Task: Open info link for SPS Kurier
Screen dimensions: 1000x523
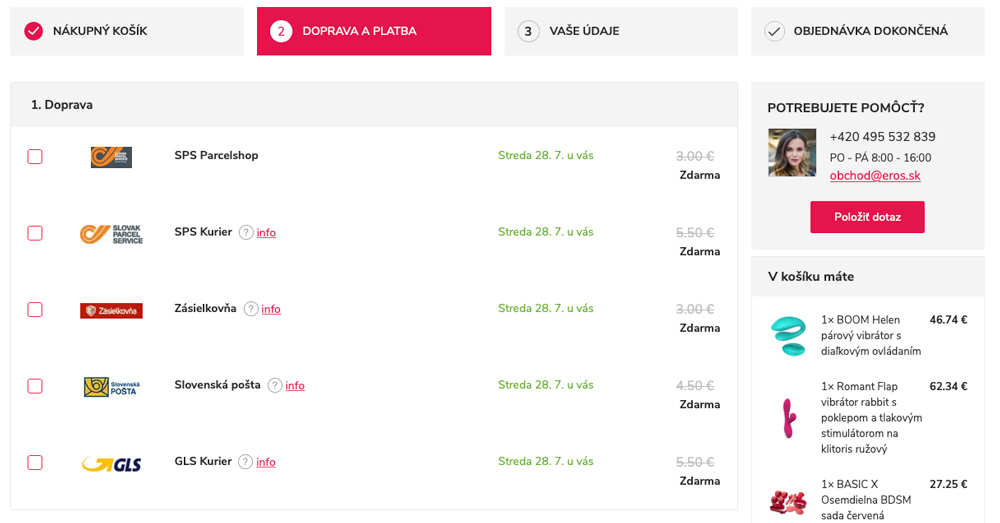Action: pyautogui.click(x=266, y=233)
